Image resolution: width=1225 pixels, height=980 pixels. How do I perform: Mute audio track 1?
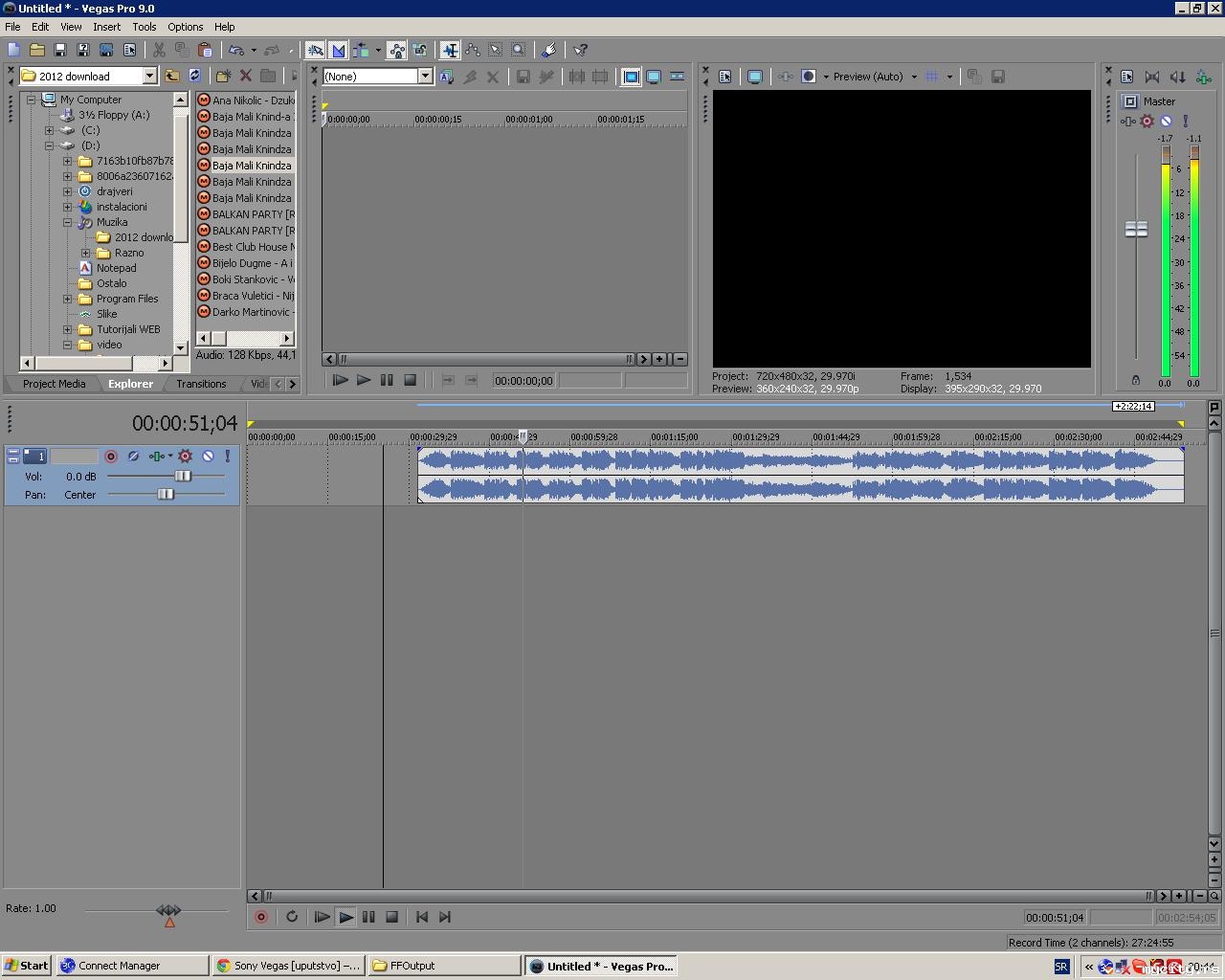208,457
